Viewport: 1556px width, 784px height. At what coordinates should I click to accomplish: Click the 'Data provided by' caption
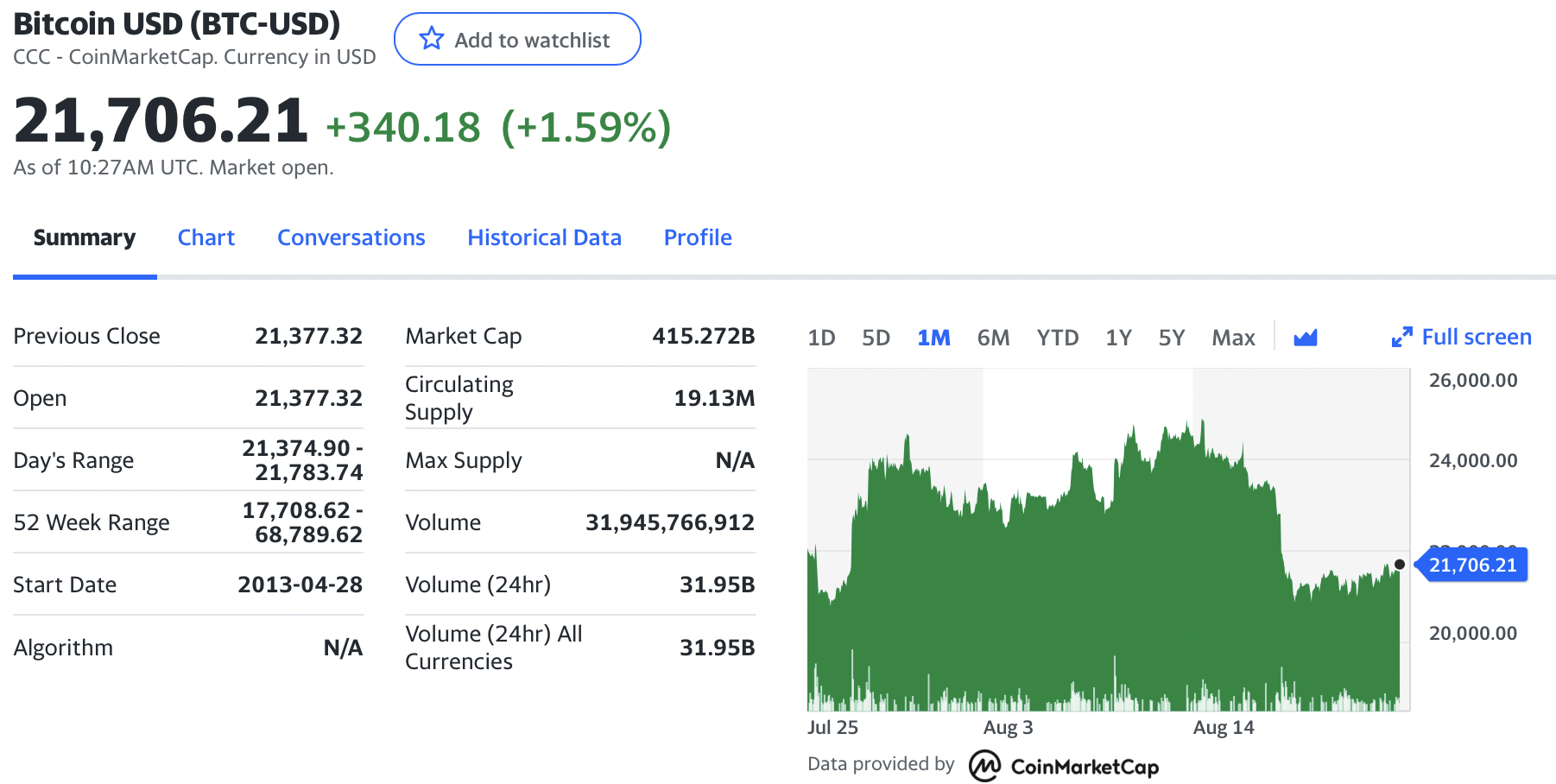coord(881,764)
